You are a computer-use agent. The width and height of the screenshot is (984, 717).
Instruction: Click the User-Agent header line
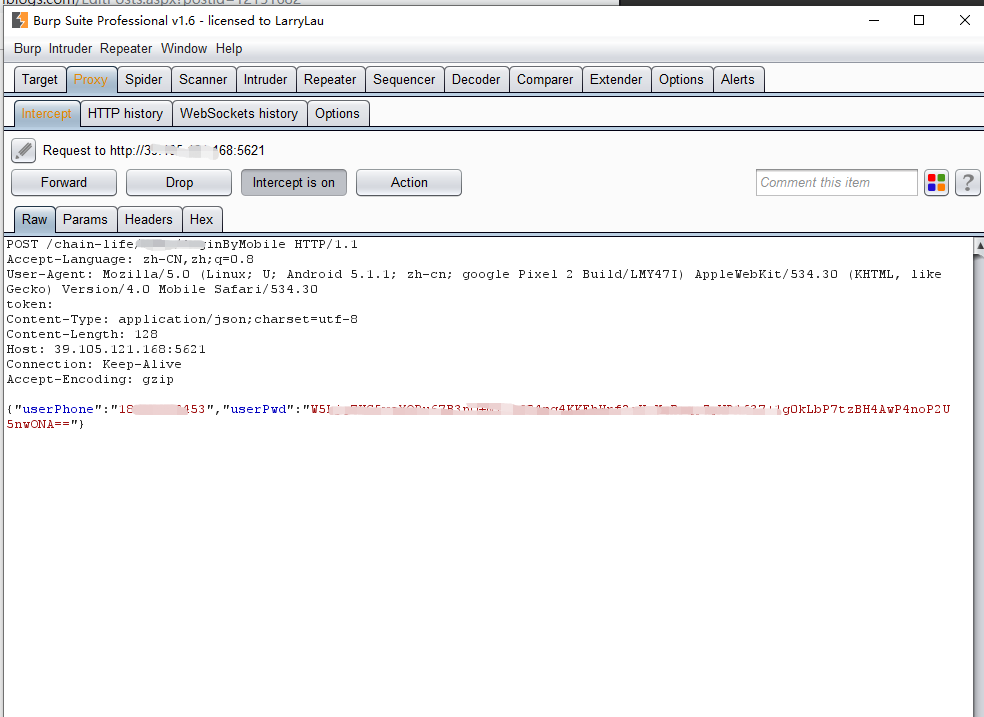[474, 282]
